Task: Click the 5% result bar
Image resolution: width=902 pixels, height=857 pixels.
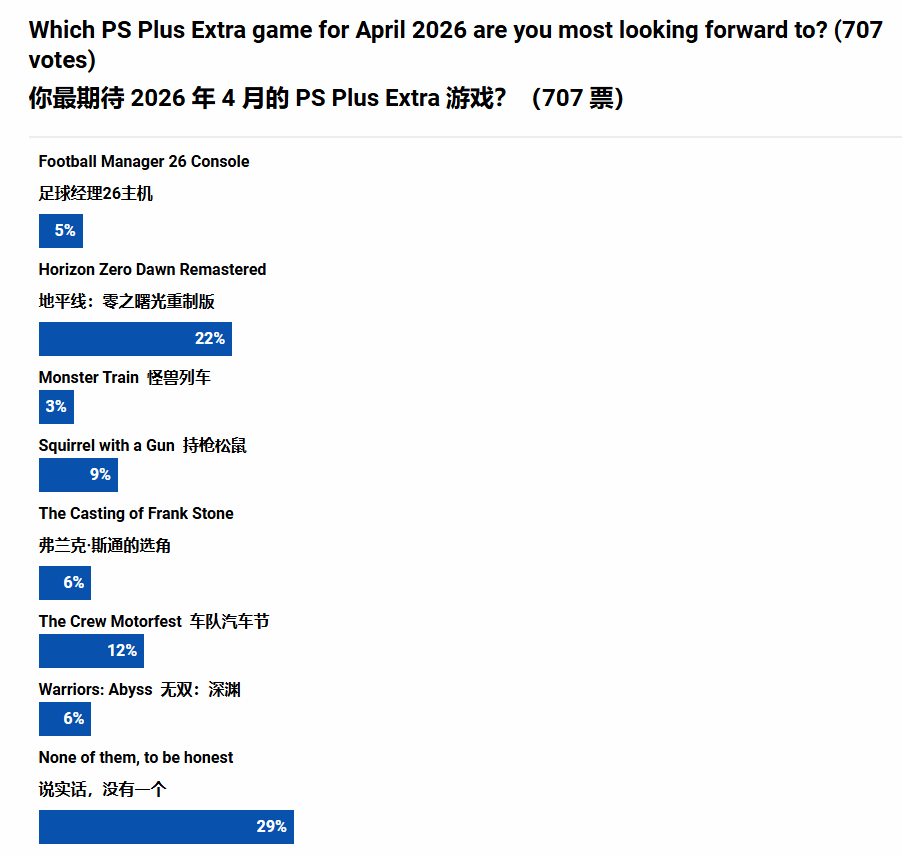Action: click(x=61, y=231)
